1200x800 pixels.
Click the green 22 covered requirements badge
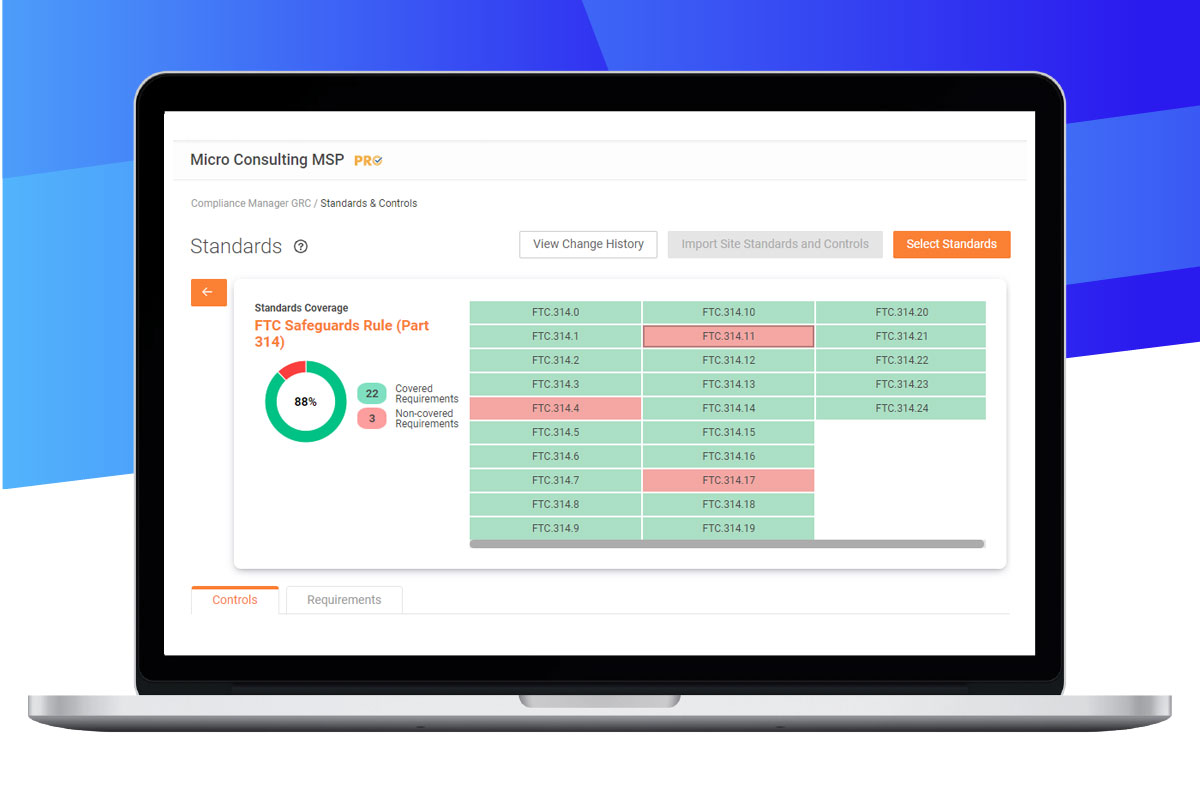(x=372, y=394)
